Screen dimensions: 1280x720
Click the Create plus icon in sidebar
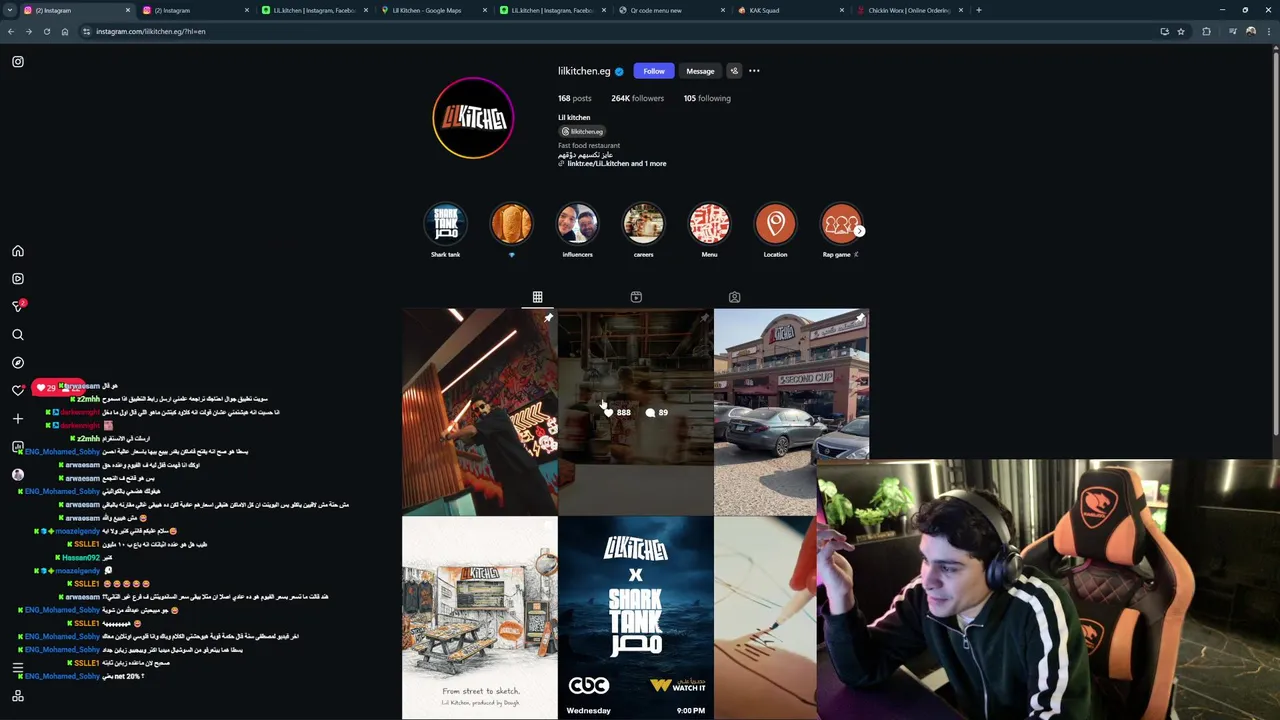[18, 419]
